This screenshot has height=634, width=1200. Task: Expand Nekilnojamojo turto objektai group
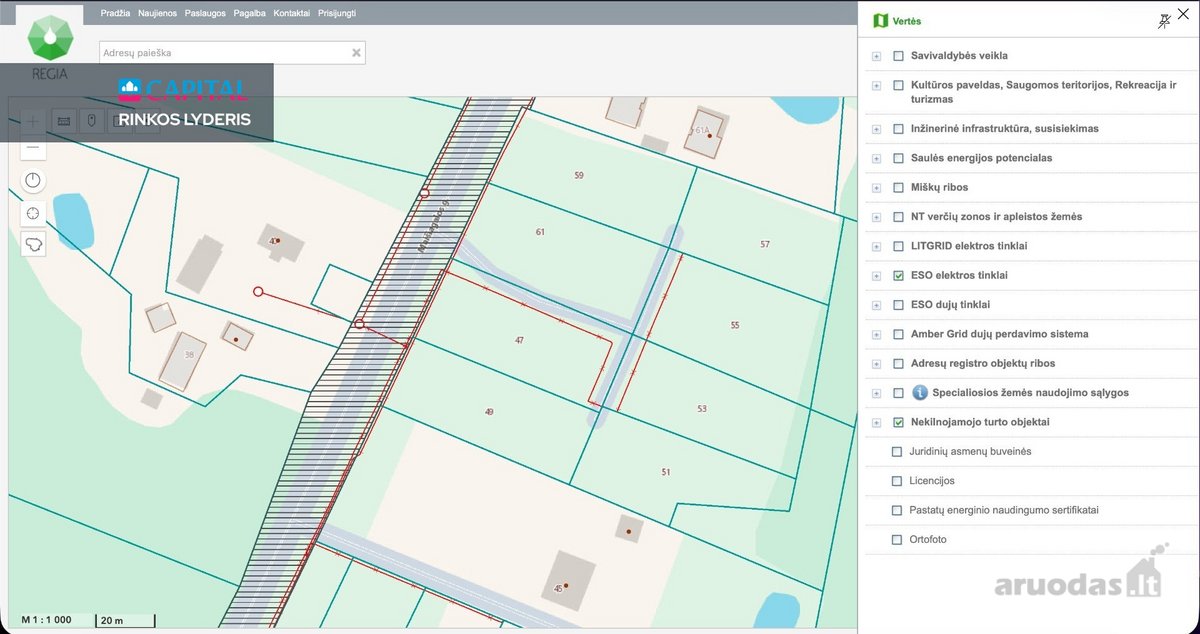(x=876, y=423)
